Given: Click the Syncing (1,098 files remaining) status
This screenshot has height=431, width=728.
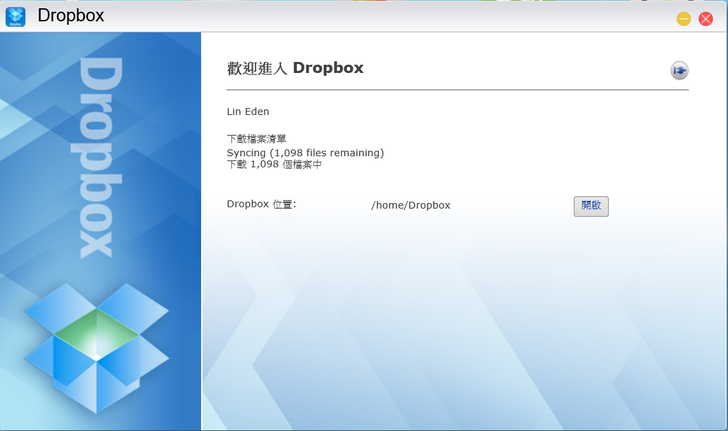Looking at the screenshot, I should (305, 153).
